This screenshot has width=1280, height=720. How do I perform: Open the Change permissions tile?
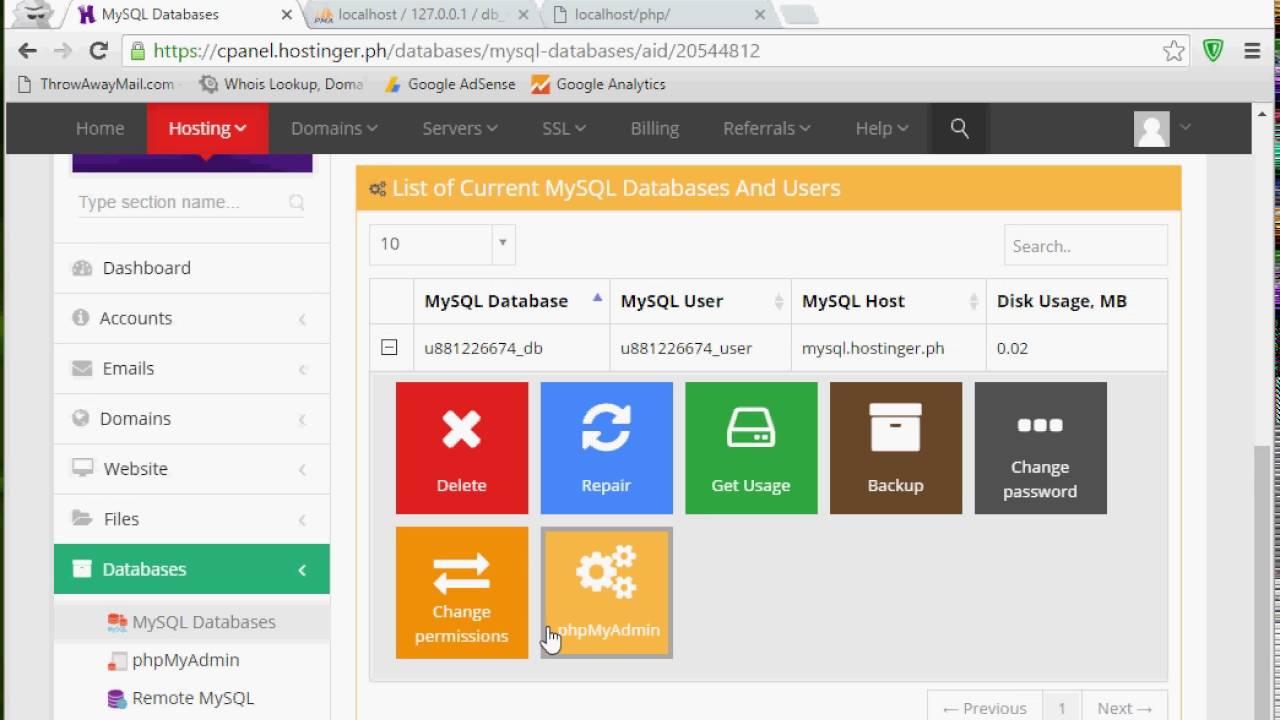pos(462,593)
